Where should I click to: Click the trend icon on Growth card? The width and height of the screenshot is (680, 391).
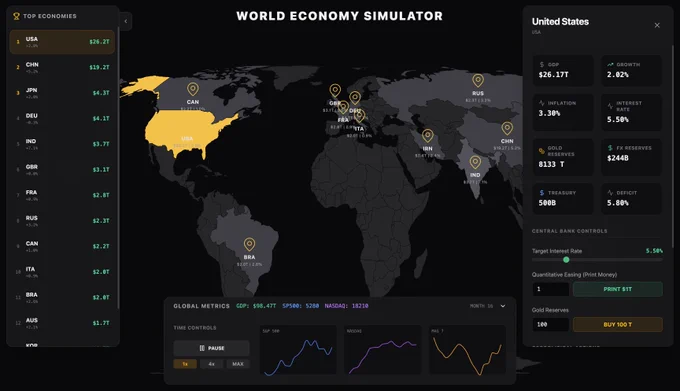tap(610, 64)
